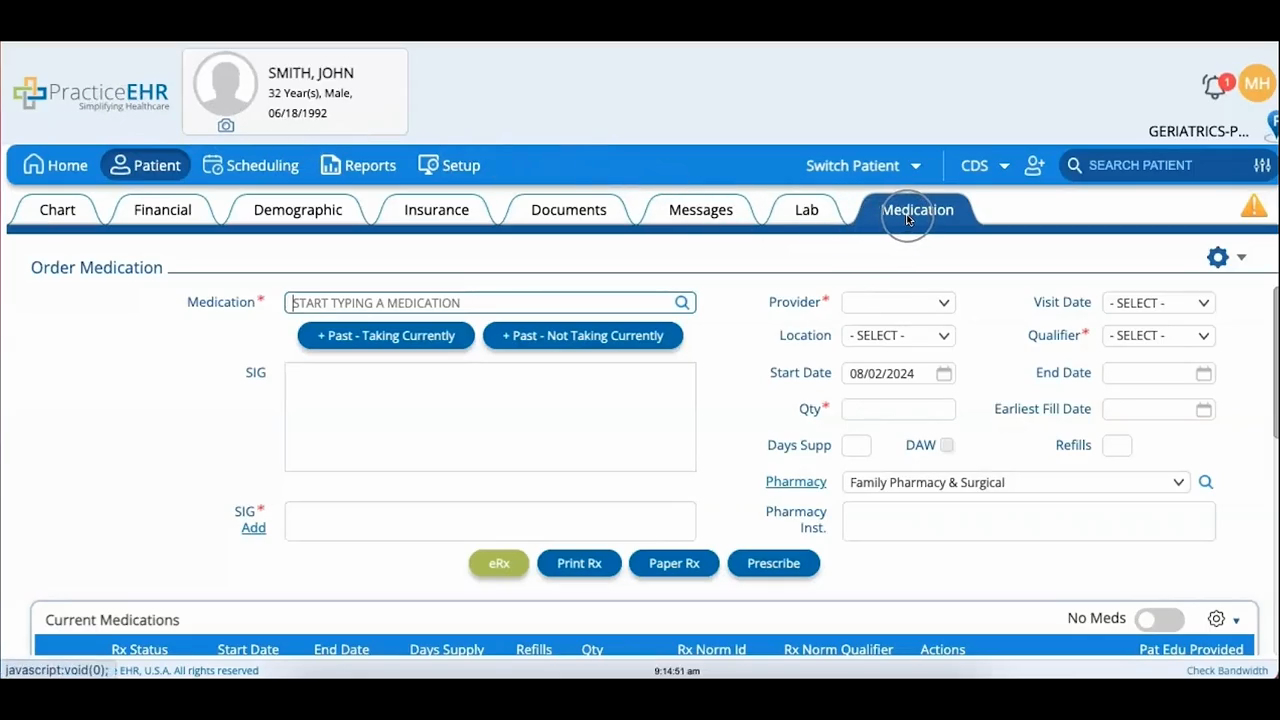Open the Switch Patient dropdown

(x=863, y=165)
